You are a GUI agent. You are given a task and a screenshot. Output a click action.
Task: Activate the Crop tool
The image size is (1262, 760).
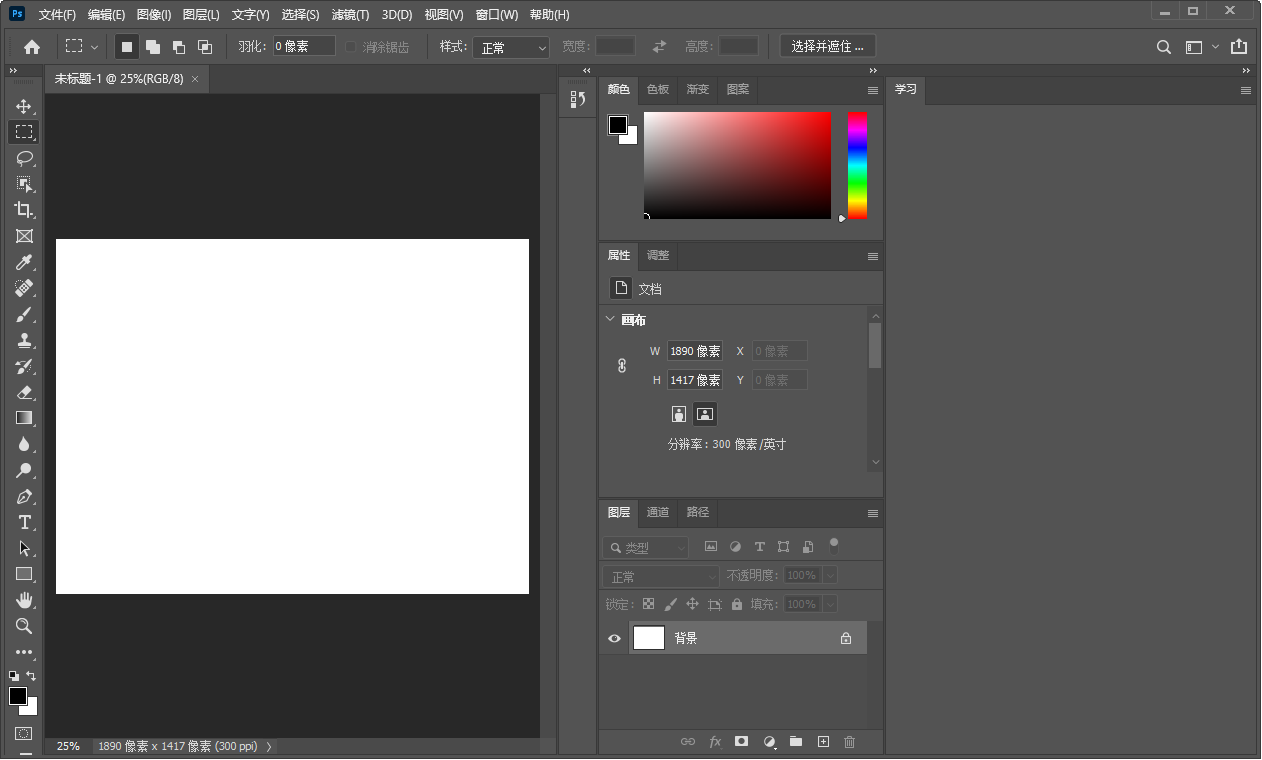24,210
